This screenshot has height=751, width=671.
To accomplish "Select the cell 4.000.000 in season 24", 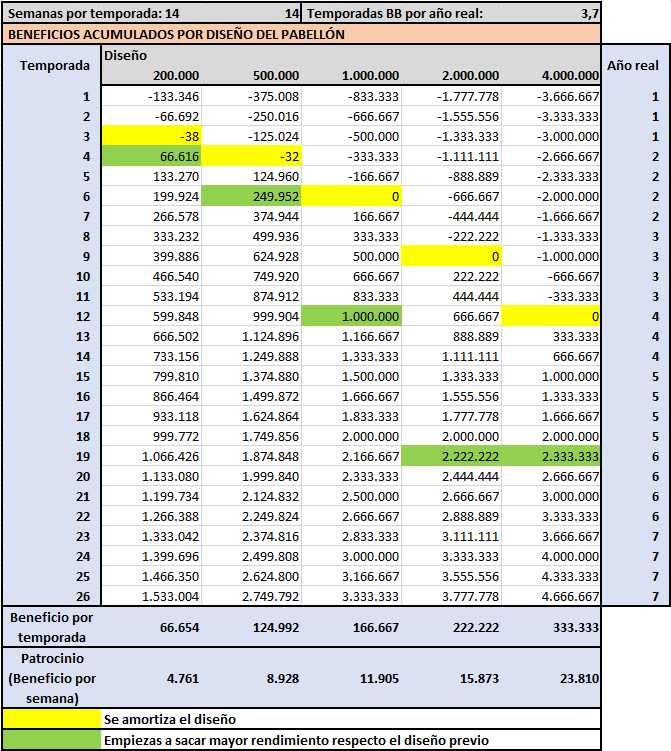I will tap(551, 557).
